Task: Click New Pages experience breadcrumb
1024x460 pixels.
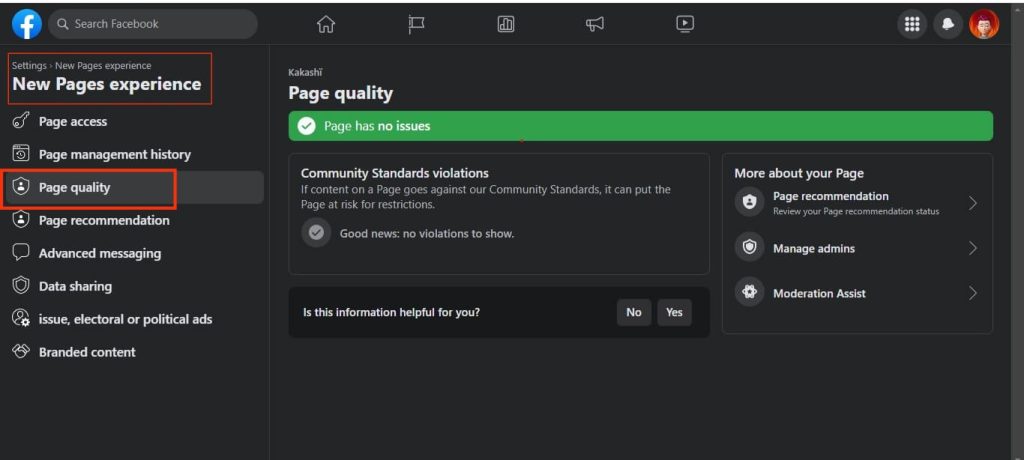Action: click(x=103, y=65)
